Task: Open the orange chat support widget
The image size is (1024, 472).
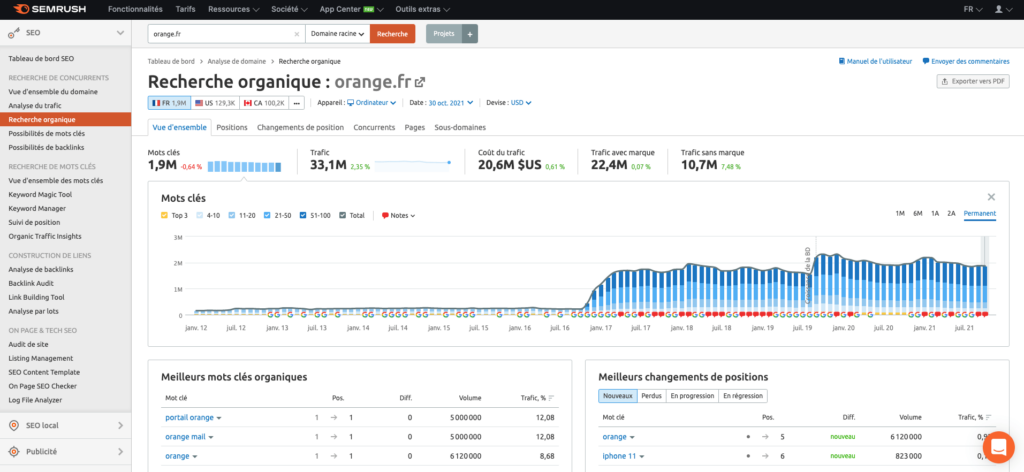Action: click(999, 447)
